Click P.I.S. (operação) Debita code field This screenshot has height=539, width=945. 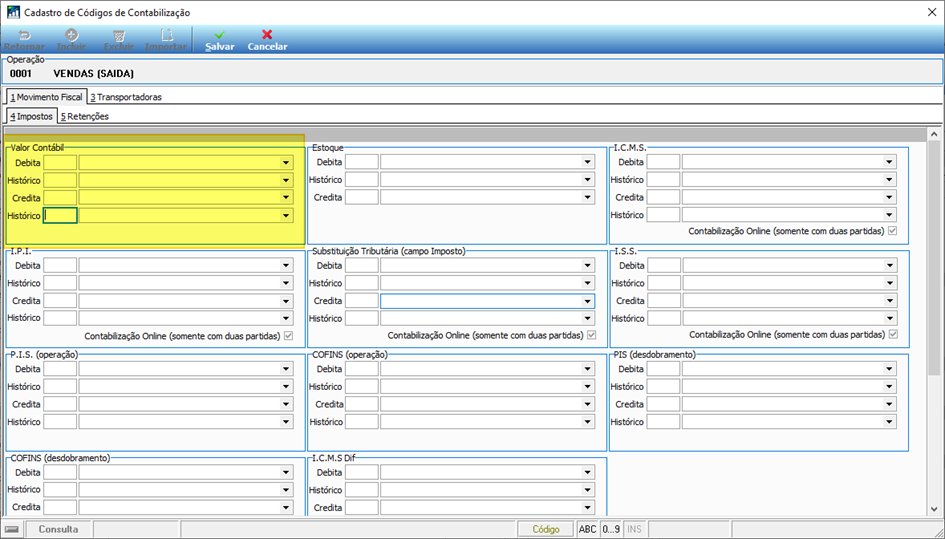tap(60, 369)
